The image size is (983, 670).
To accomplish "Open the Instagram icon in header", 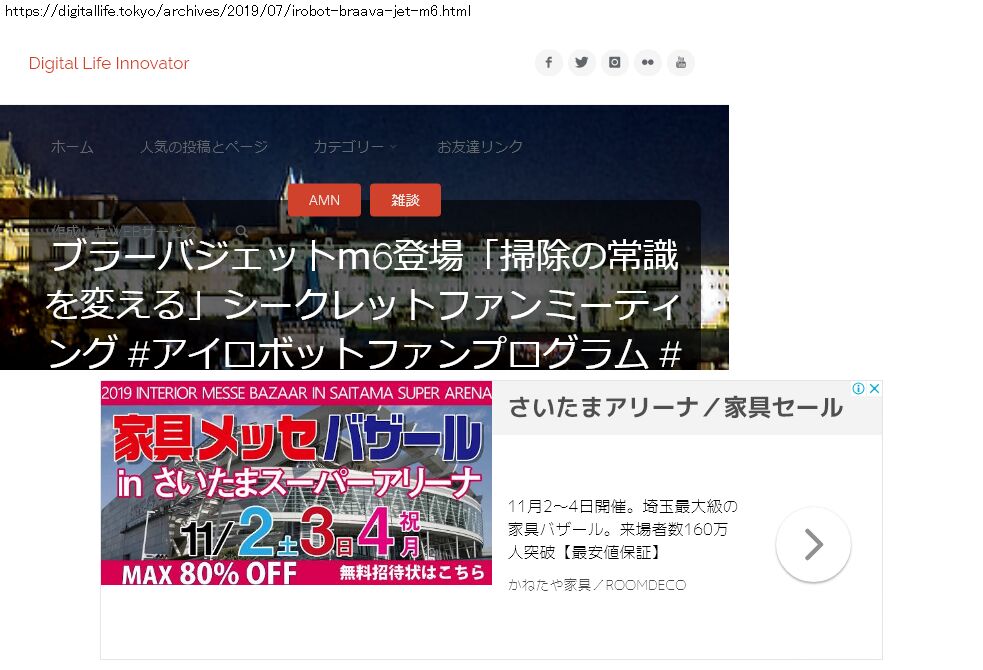I will 615,63.
